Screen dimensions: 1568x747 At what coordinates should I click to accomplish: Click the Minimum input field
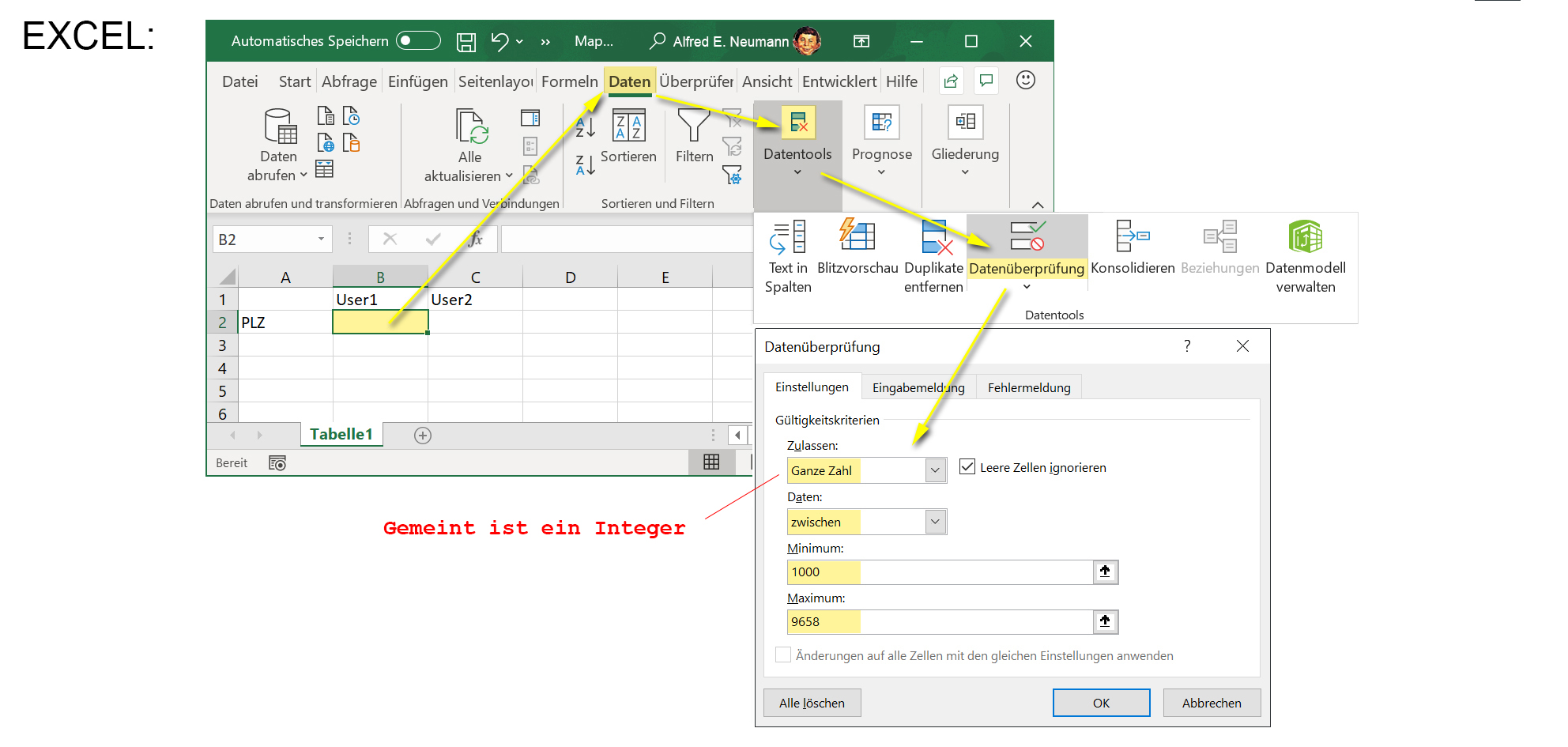coord(940,572)
